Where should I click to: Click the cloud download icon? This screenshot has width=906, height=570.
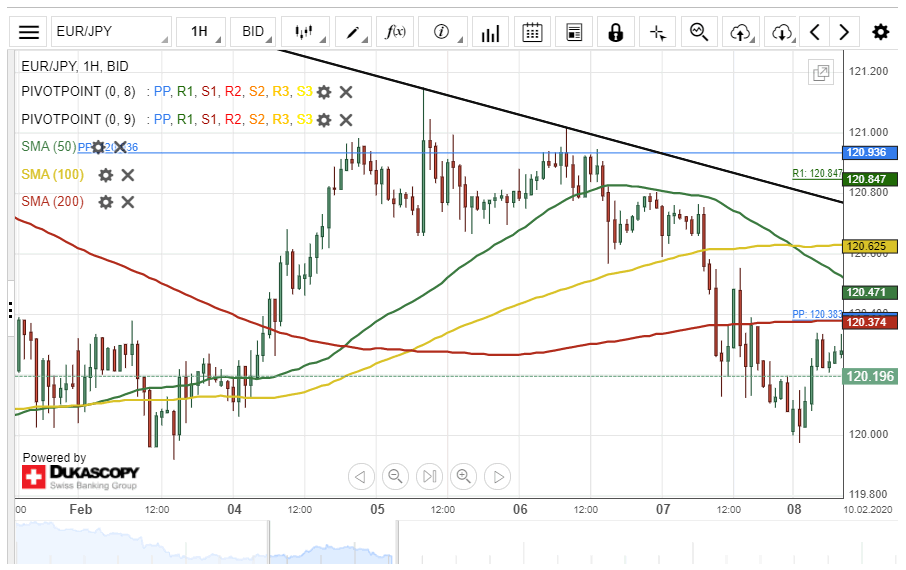pos(781,32)
